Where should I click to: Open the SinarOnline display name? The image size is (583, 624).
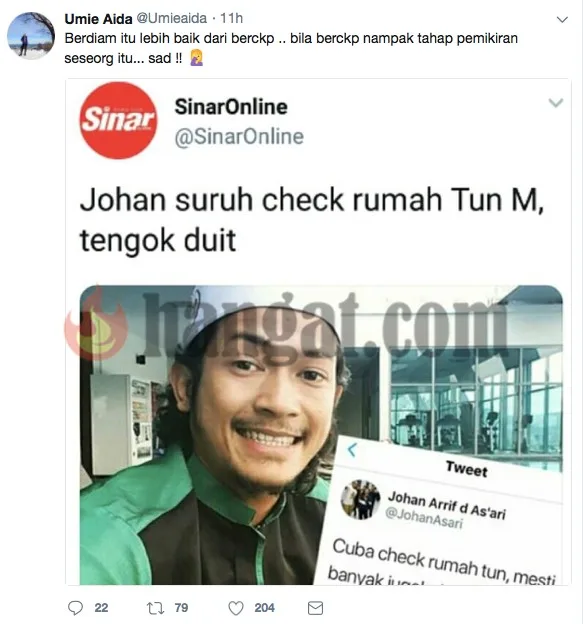231,107
